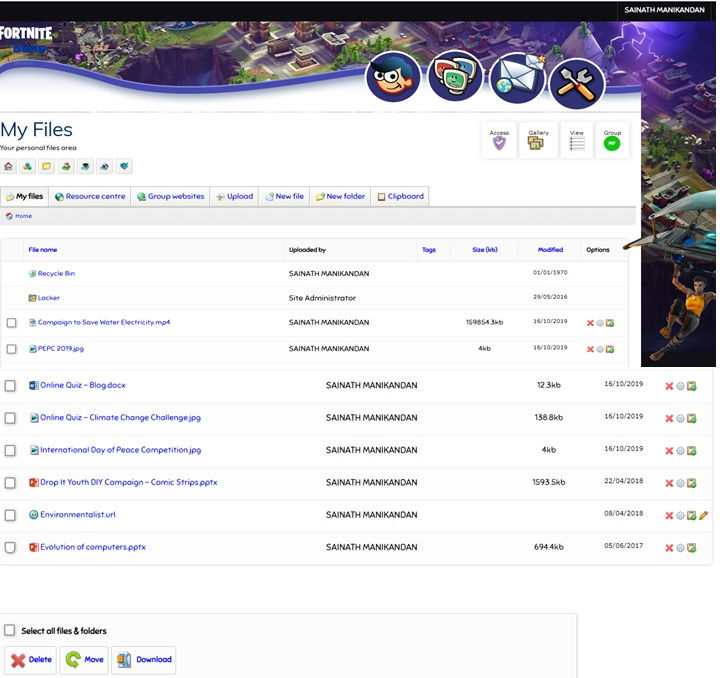Click gear icon for Drop It Youth pptx
720x678 pixels.
(681, 483)
